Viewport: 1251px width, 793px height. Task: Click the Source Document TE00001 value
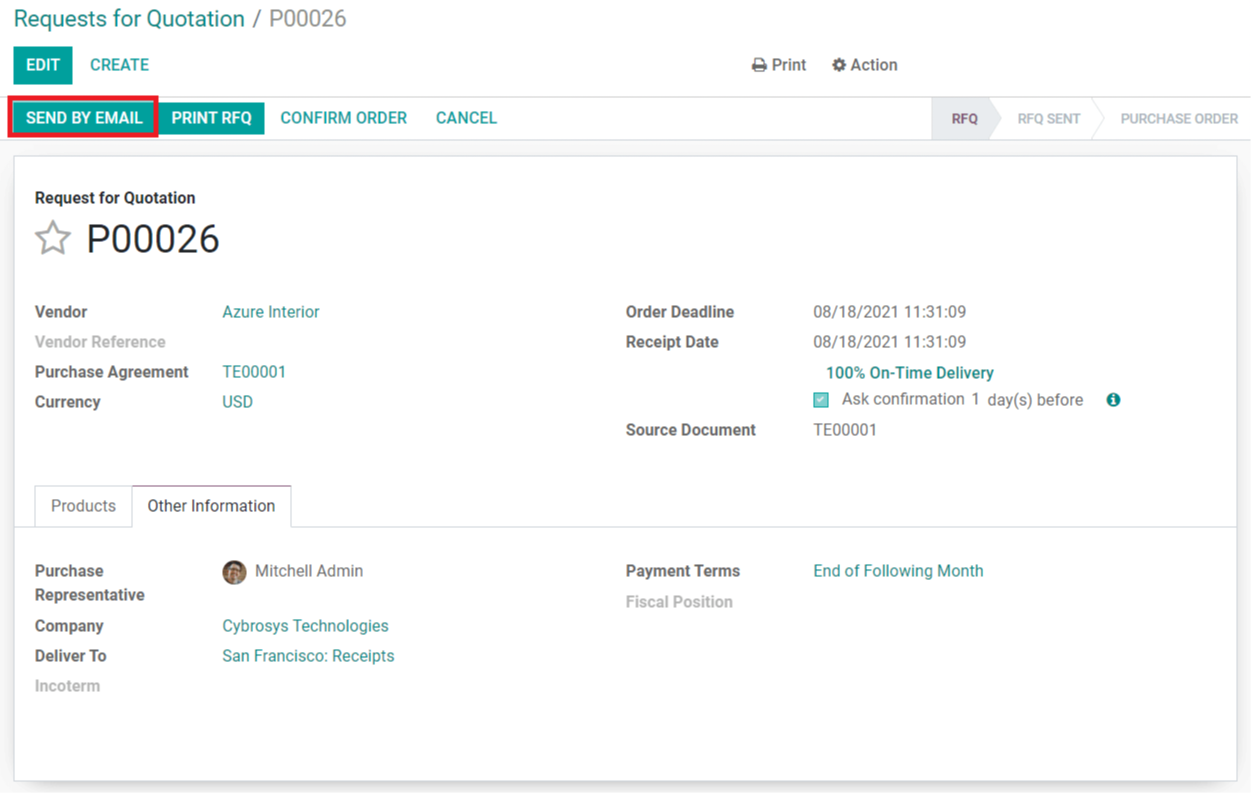[845, 430]
